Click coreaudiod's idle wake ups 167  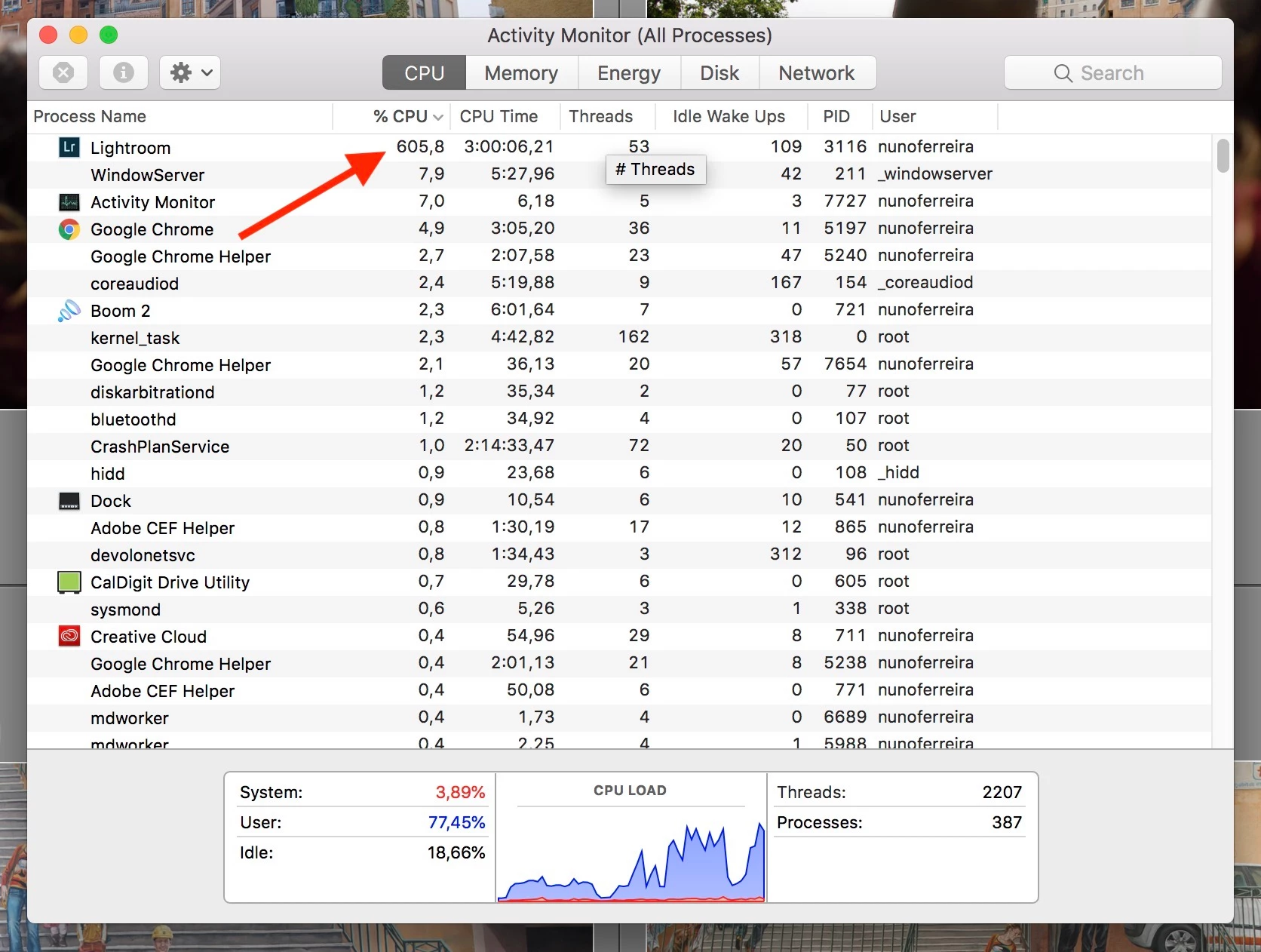[x=786, y=282]
